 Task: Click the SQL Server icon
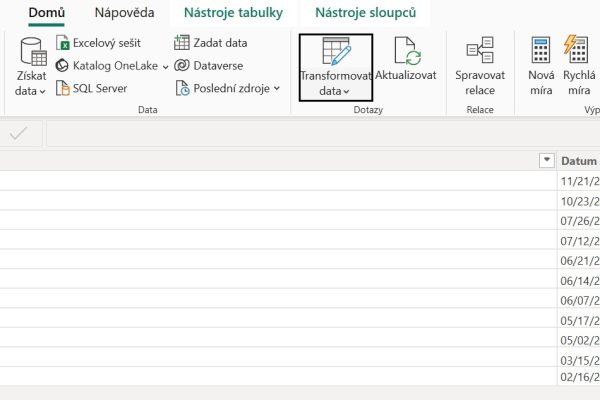tap(62, 88)
